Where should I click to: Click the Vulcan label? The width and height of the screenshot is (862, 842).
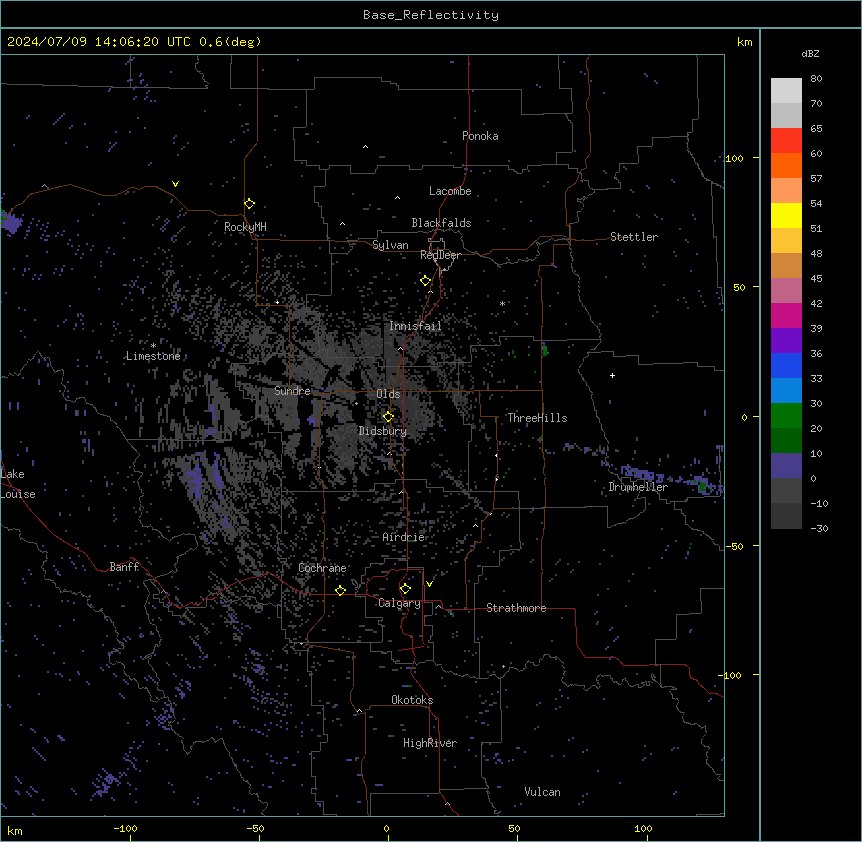pos(543,792)
